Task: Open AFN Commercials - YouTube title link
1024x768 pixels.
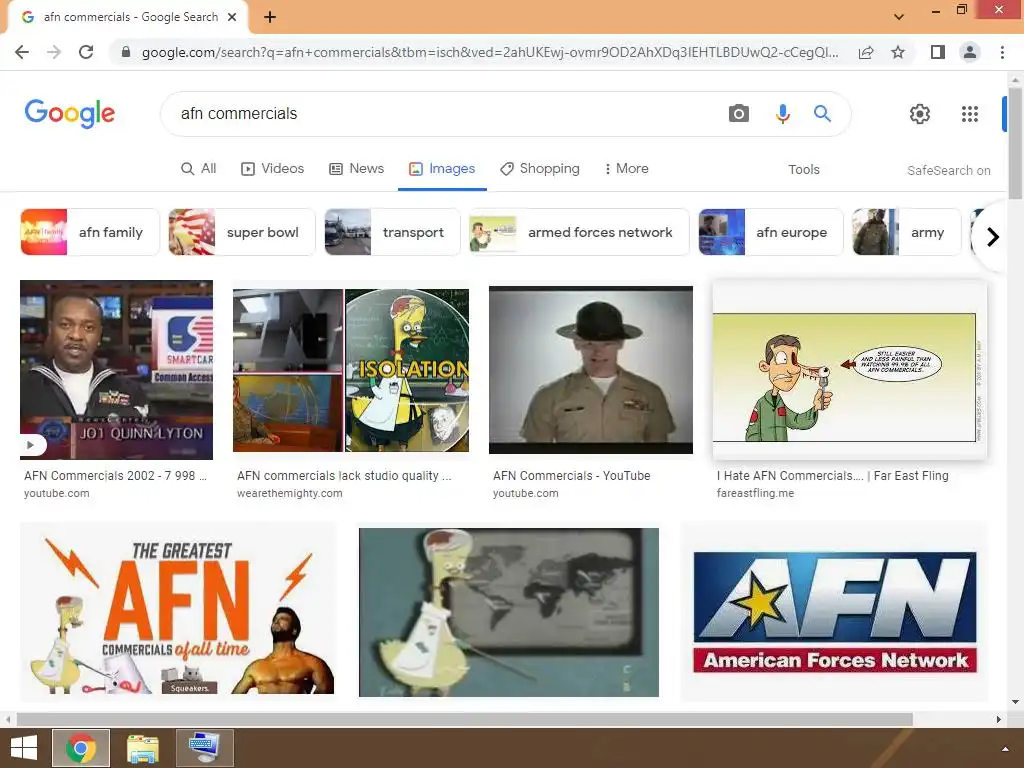Action: click(x=571, y=475)
